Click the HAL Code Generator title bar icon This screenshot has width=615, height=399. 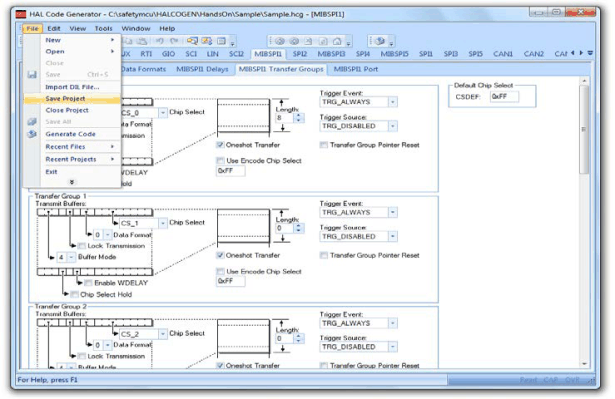21,15
